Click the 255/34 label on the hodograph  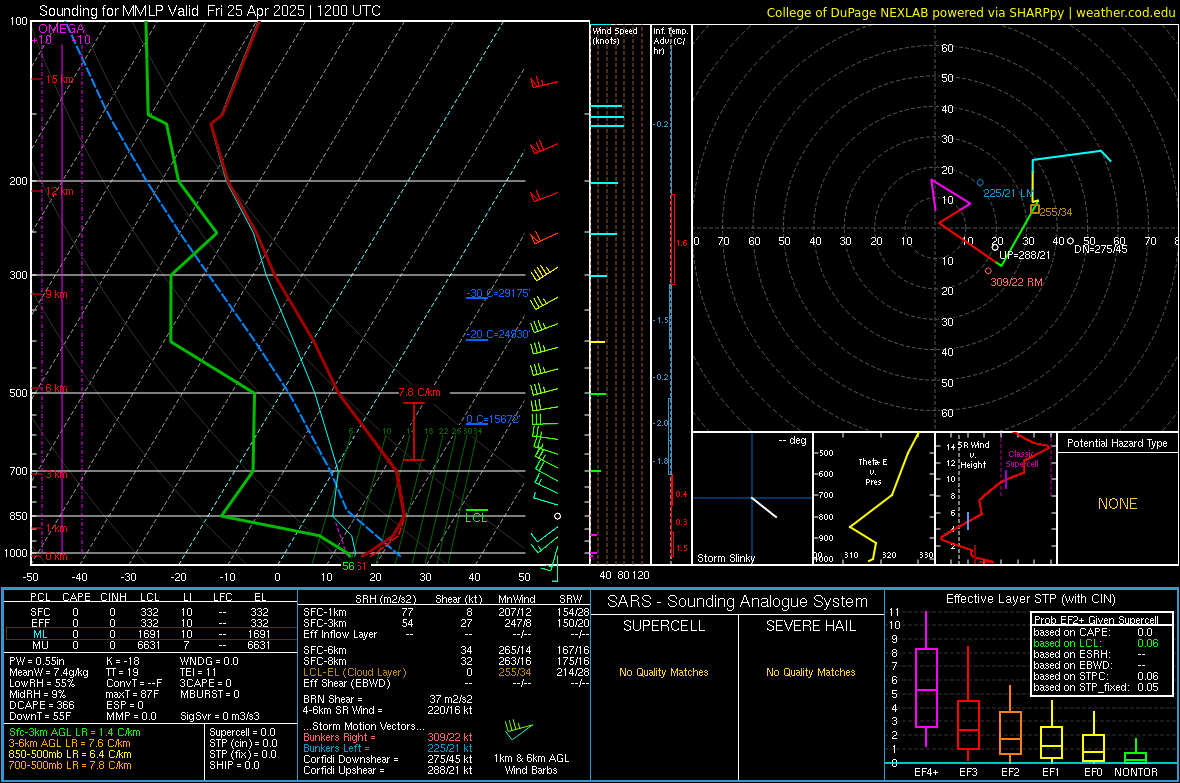pyautogui.click(x=1056, y=212)
